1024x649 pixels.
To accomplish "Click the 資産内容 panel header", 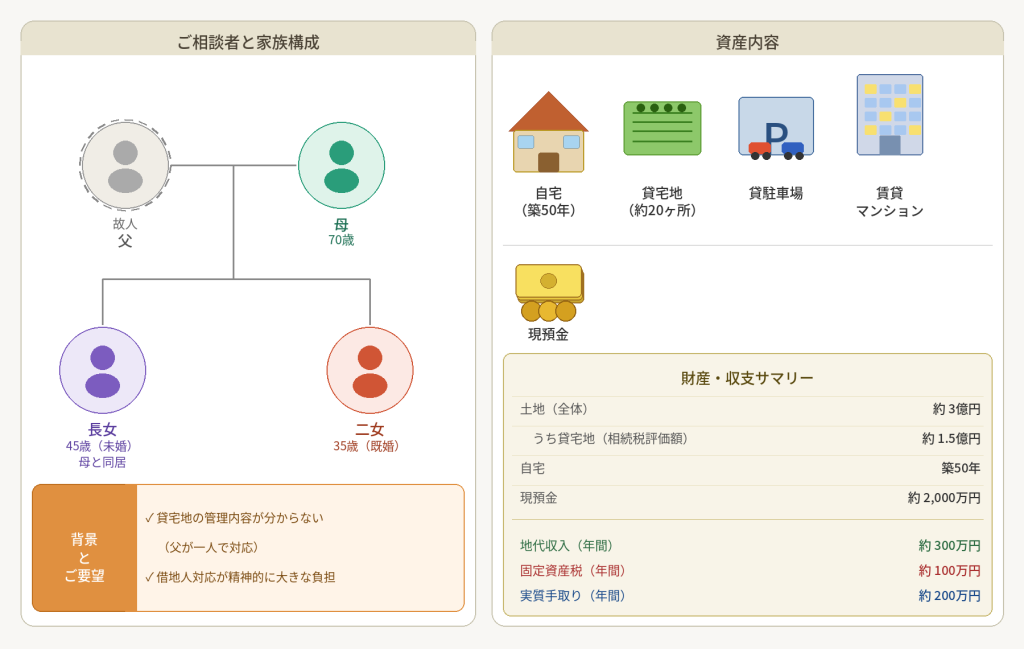I will pos(747,42).
